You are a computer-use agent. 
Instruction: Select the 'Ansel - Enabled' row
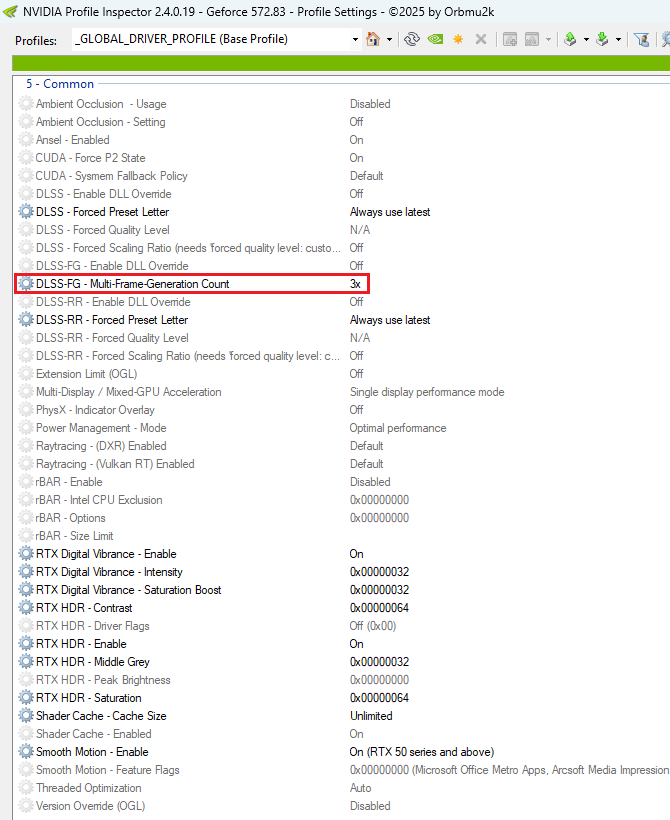(x=341, y=140)
